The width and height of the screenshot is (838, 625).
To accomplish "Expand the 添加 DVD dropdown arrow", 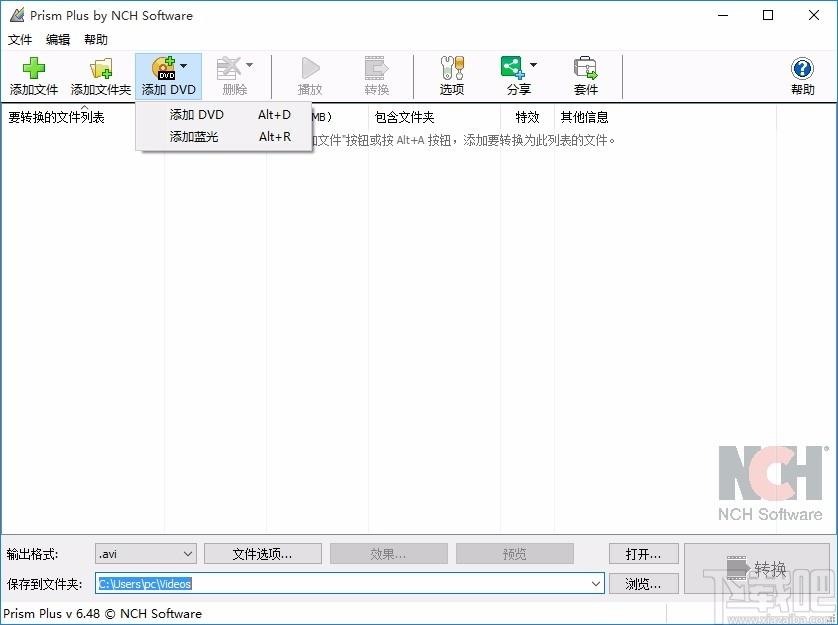I will pos(183,66).
